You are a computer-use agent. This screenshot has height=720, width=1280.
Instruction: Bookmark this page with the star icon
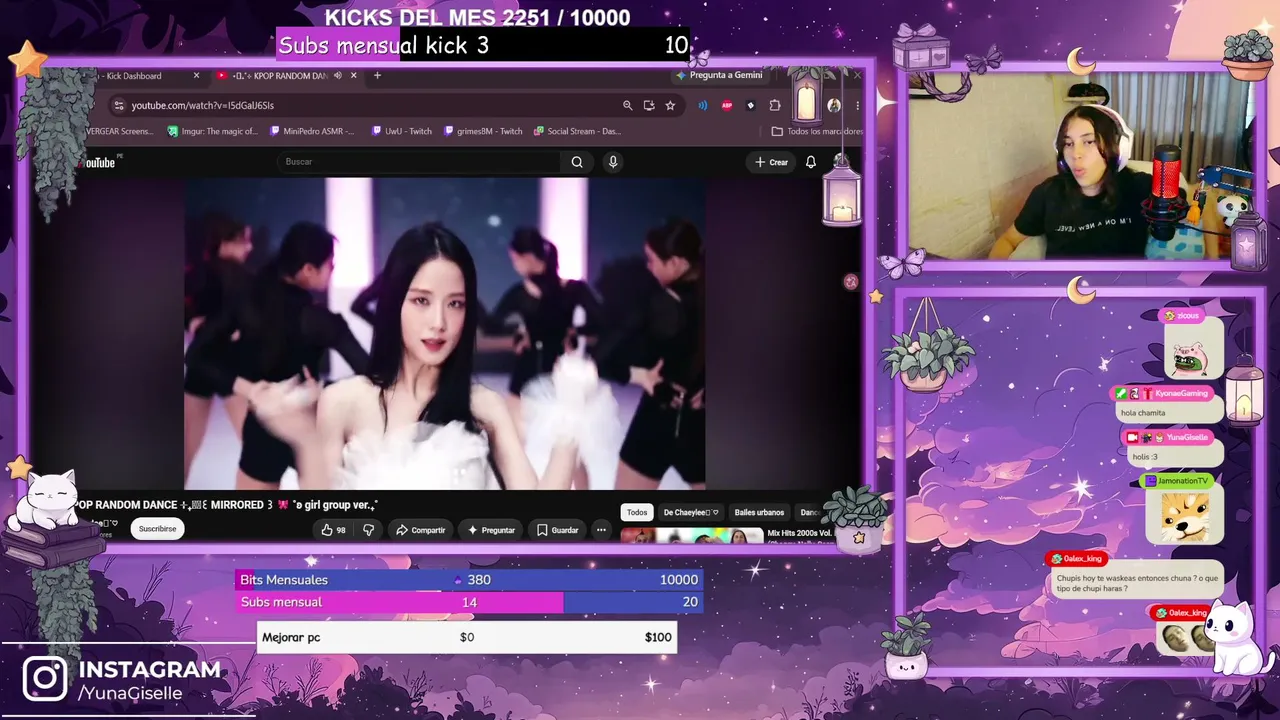670,105
